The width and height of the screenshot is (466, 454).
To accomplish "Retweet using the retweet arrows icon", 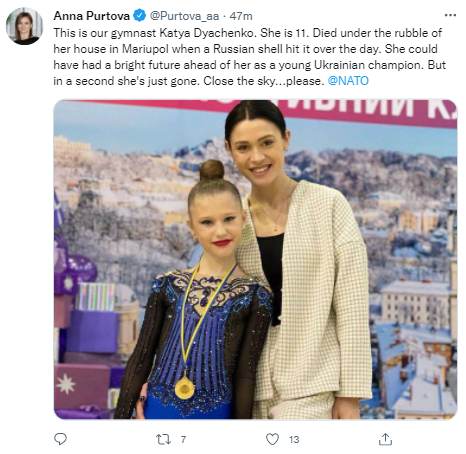I will point(163,439).
